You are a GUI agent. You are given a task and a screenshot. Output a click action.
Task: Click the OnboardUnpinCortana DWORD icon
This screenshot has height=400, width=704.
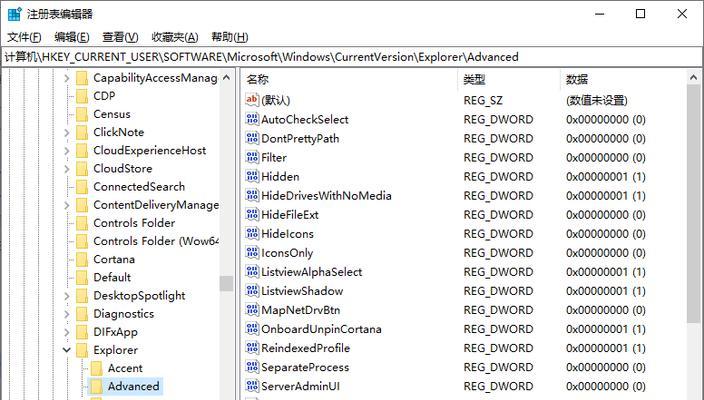[252, 329]
